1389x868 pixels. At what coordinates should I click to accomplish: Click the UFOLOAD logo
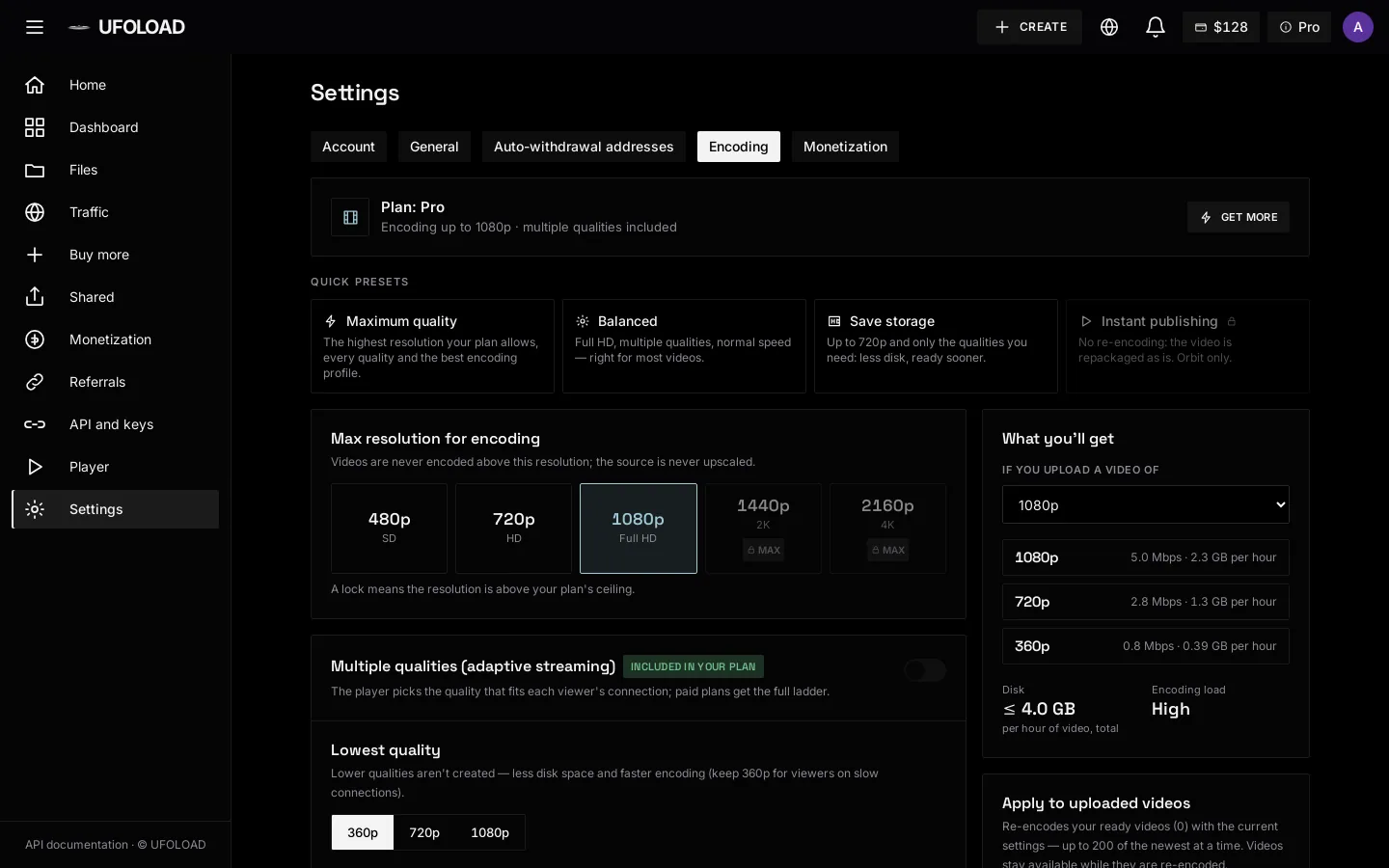pos(126,27)
